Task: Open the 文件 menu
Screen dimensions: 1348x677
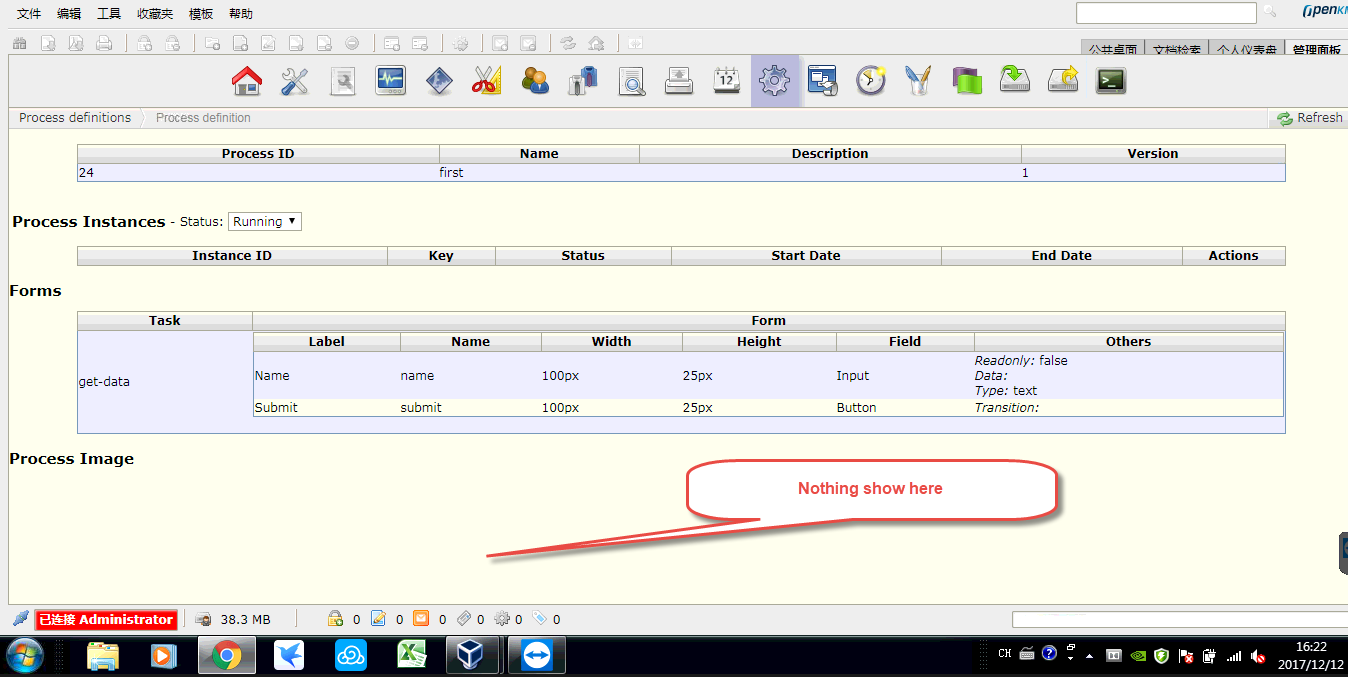Action: click(29, 14)
